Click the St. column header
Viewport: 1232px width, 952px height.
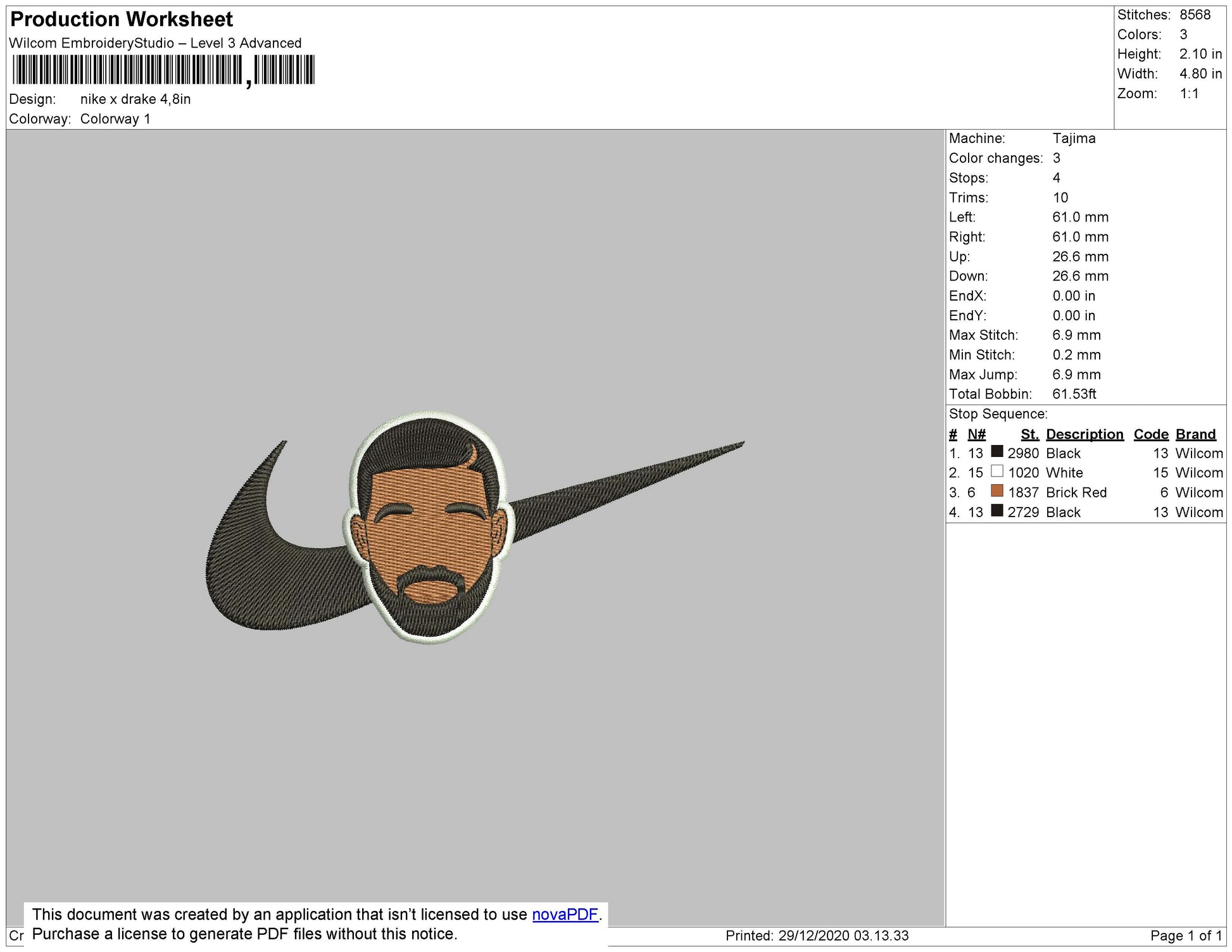1029,434
